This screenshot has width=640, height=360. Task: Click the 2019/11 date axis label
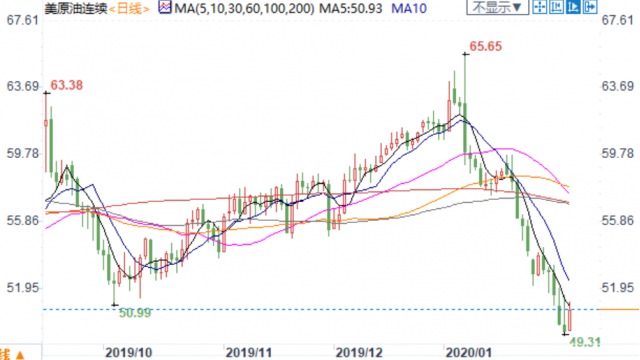249,353
